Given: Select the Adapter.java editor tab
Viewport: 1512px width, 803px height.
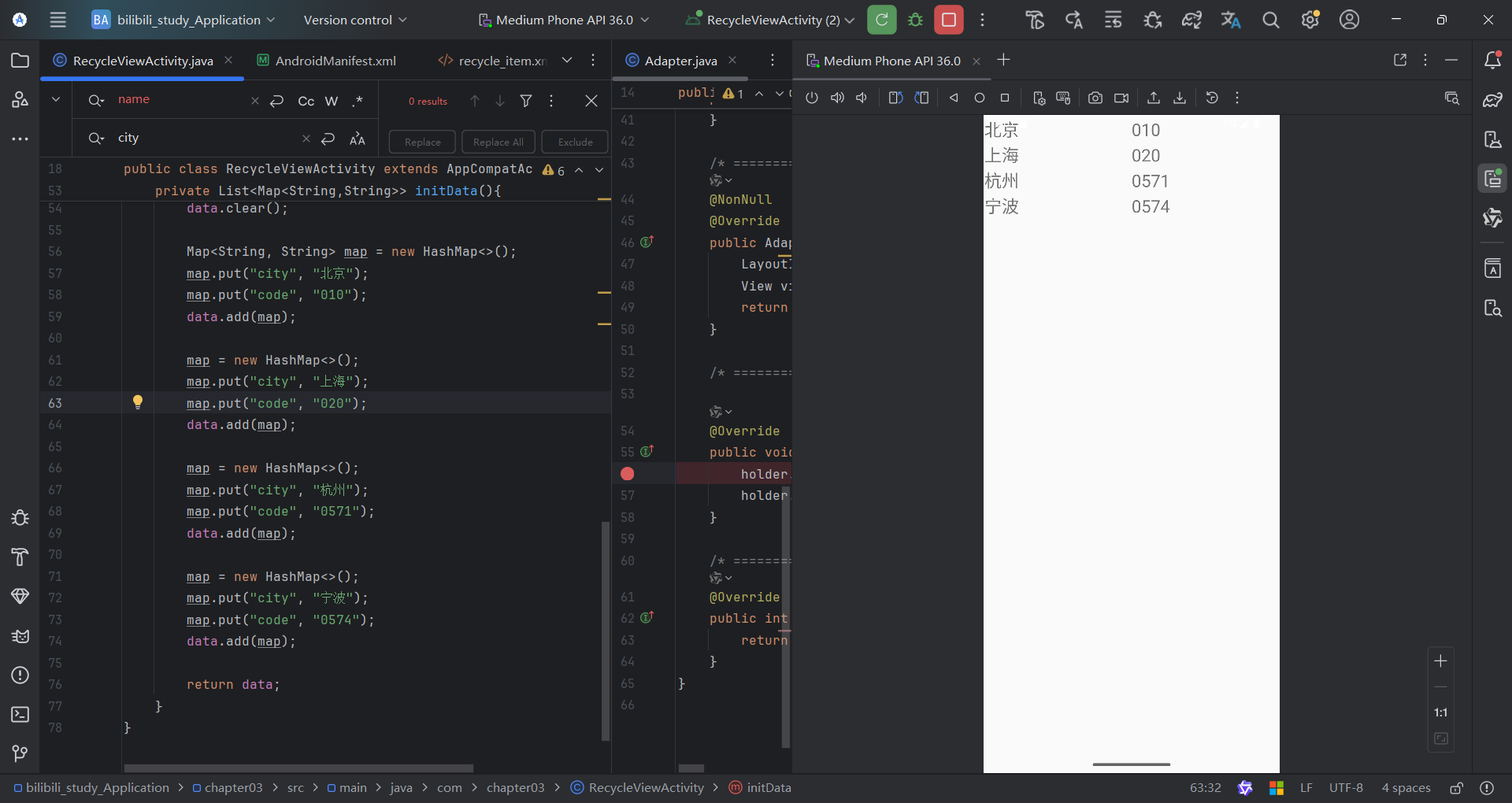Looking at the screenshot, I should [680, 61].
